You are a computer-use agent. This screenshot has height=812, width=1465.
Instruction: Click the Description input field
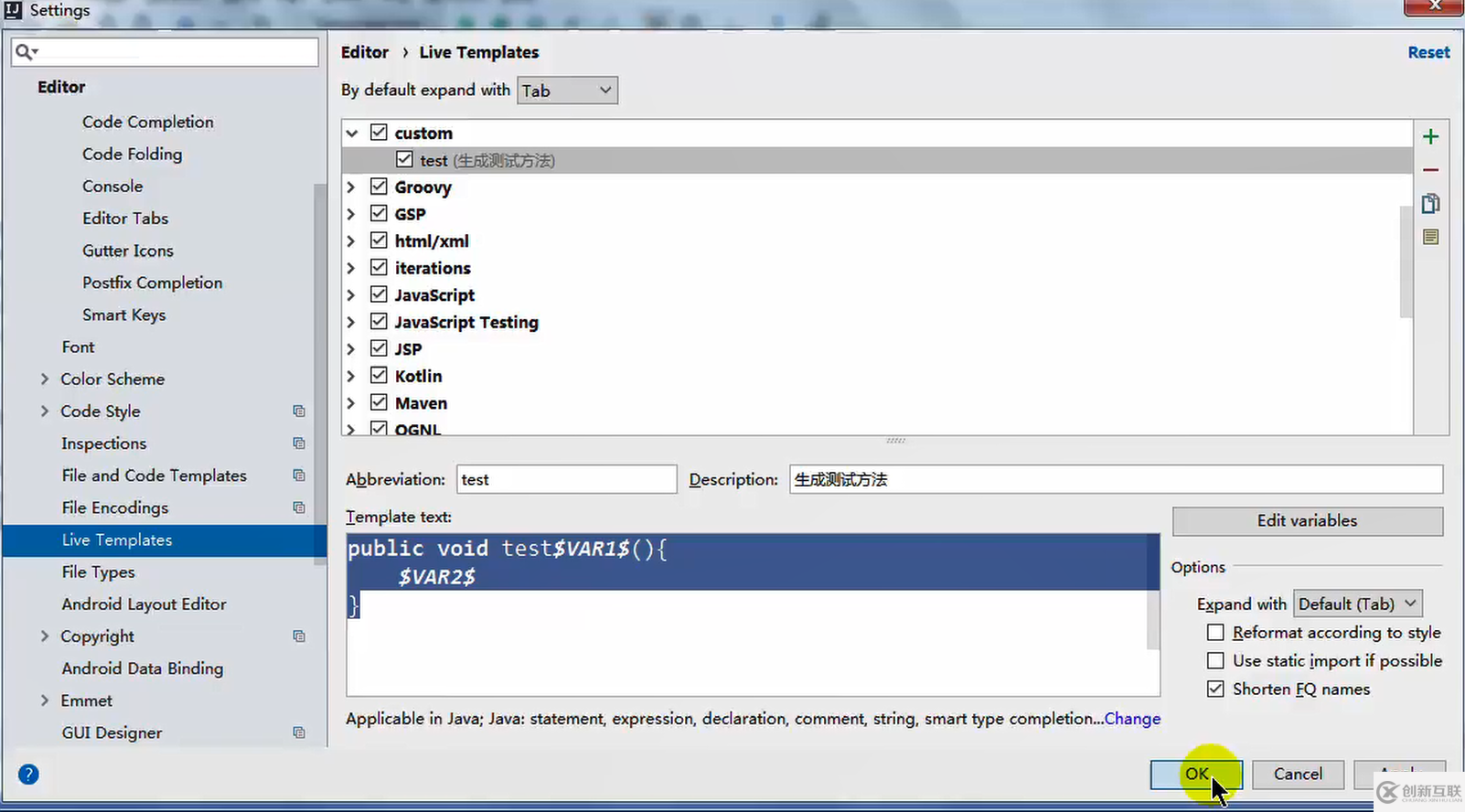1116,479
